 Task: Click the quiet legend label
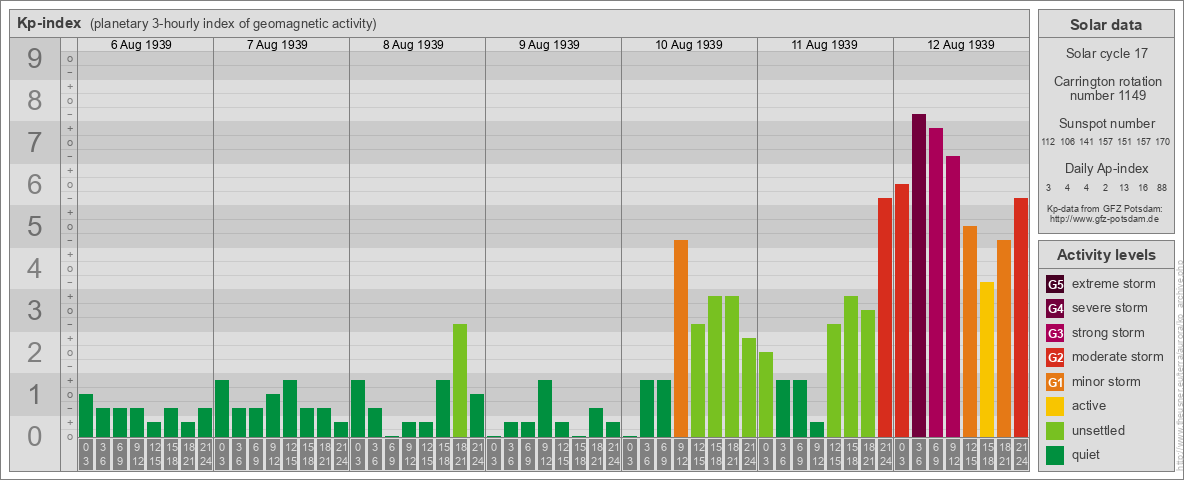point(1088,454)
